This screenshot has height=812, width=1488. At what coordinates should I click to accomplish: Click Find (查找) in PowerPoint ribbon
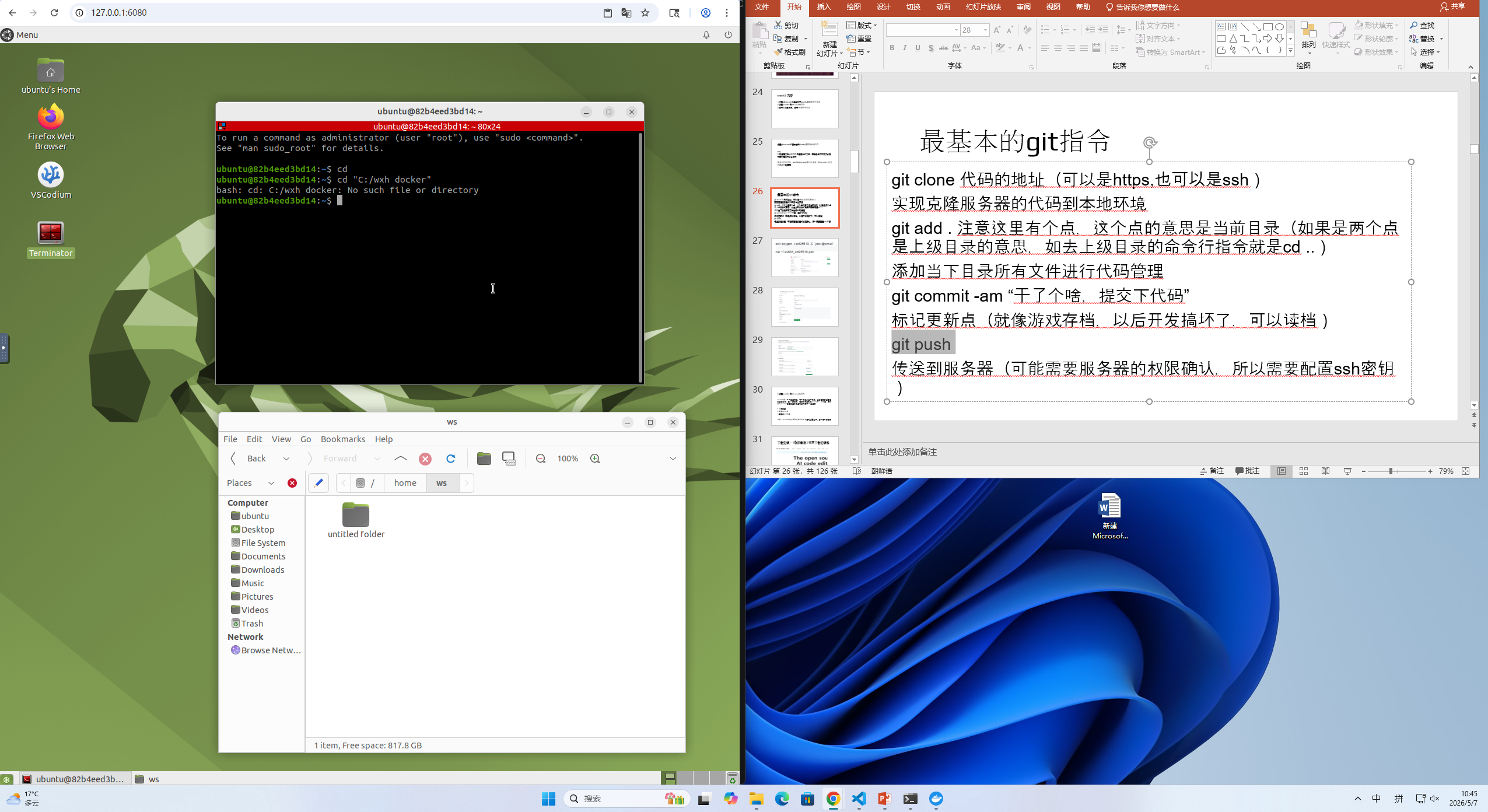(x=1422, y=25)
